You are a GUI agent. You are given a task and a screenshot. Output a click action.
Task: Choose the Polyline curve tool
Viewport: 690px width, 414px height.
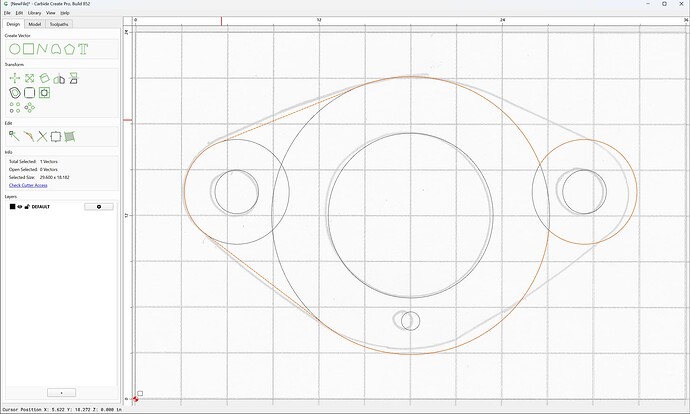tap(42, 49)
